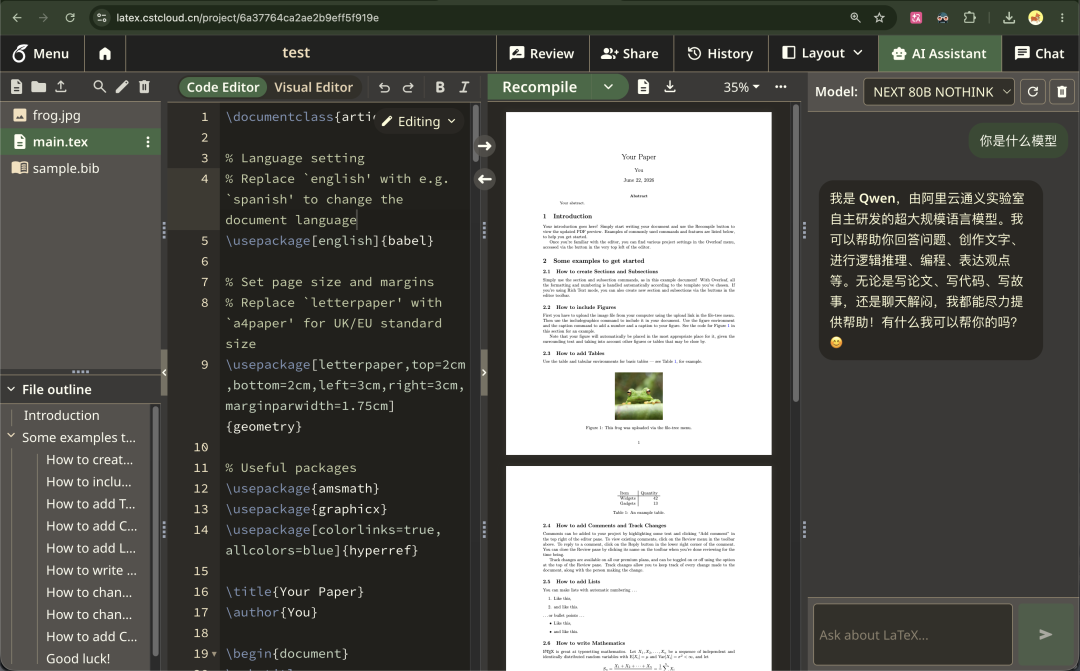The image size is (1080, 671).
Task: Collapse the Some examples outline node
Action: click(x=11, y=436)
